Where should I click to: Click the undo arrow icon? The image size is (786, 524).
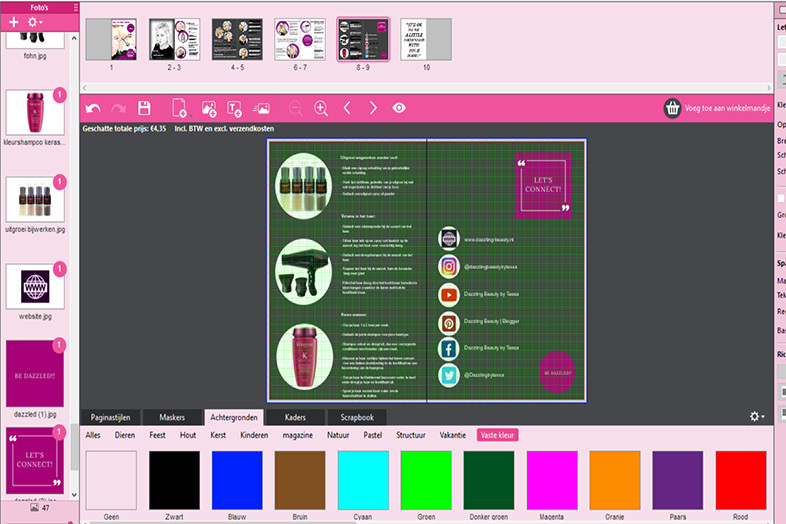tap(93, 108)
